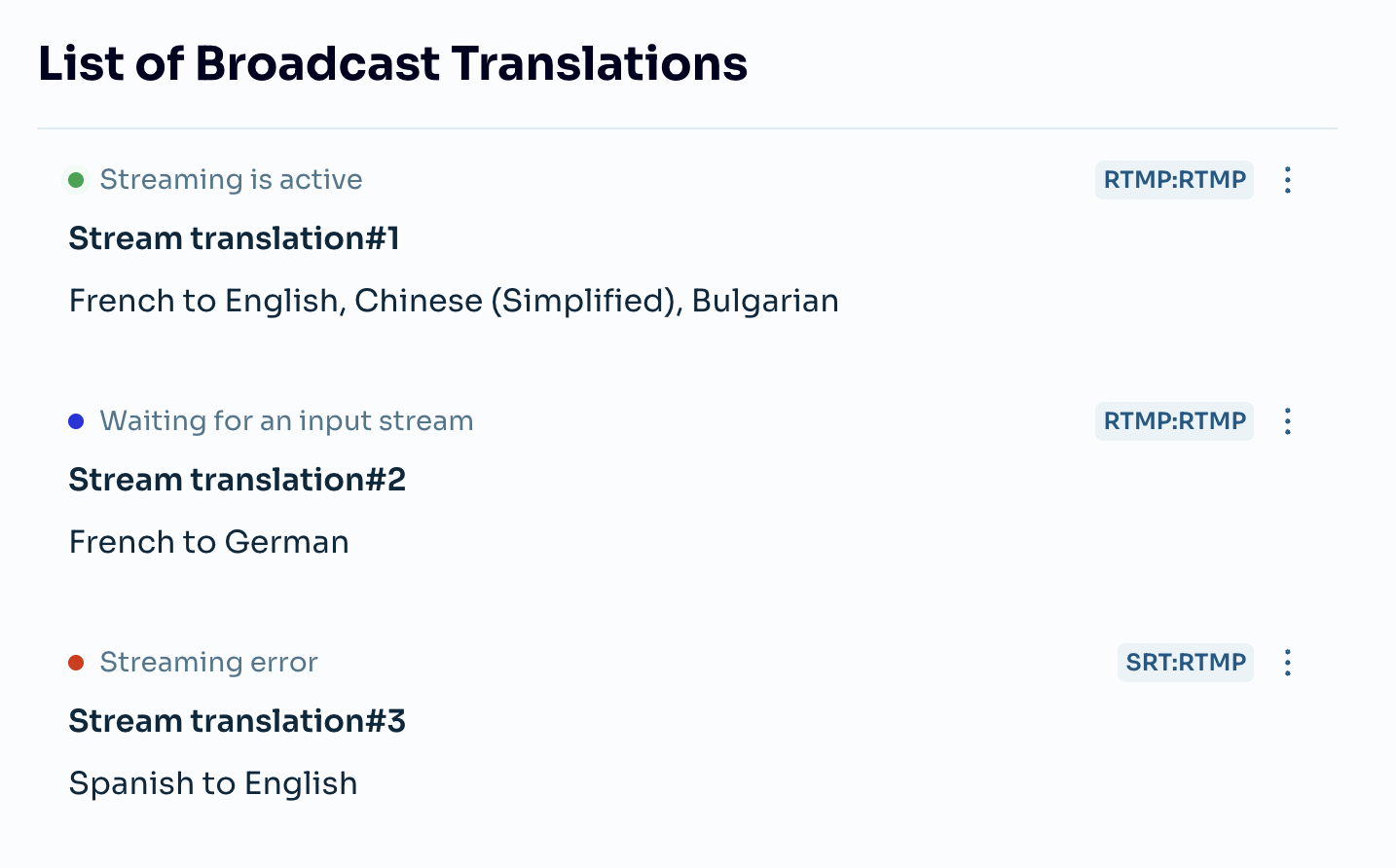Select the Streaming error status text
Screen dimensions: 1396x868
pos(208,663)
